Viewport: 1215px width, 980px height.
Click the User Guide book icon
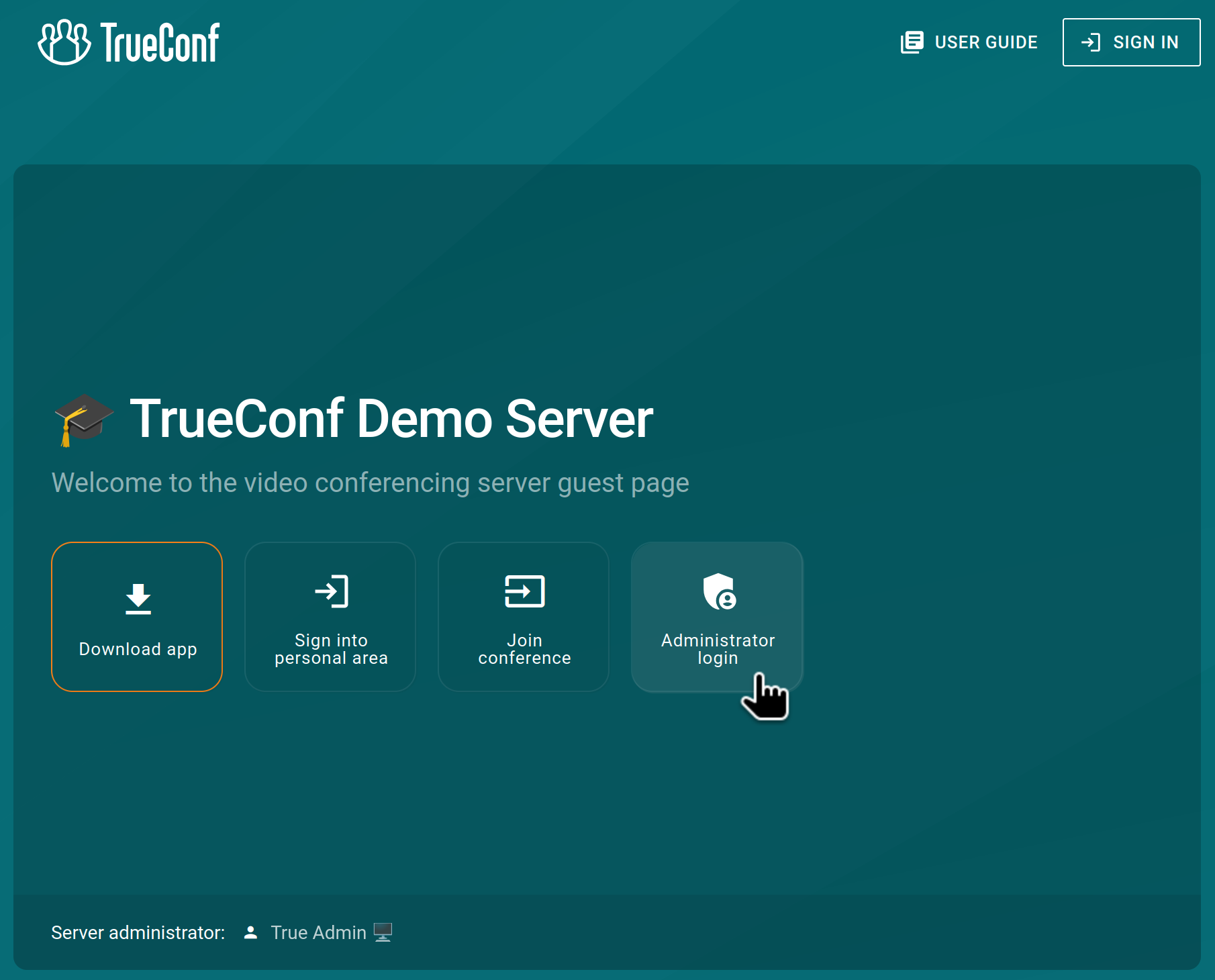click(912, 42)
